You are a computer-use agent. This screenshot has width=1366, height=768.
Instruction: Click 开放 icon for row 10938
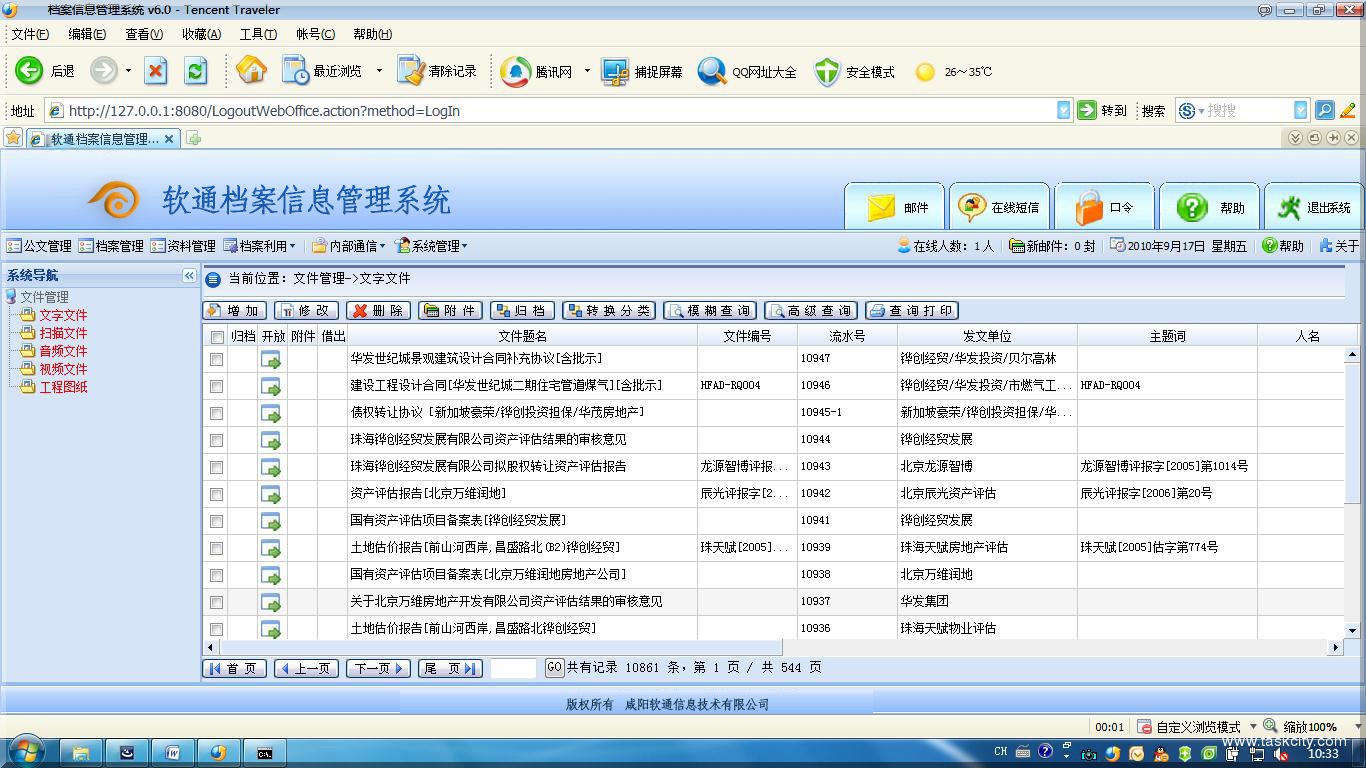point(271,575)
